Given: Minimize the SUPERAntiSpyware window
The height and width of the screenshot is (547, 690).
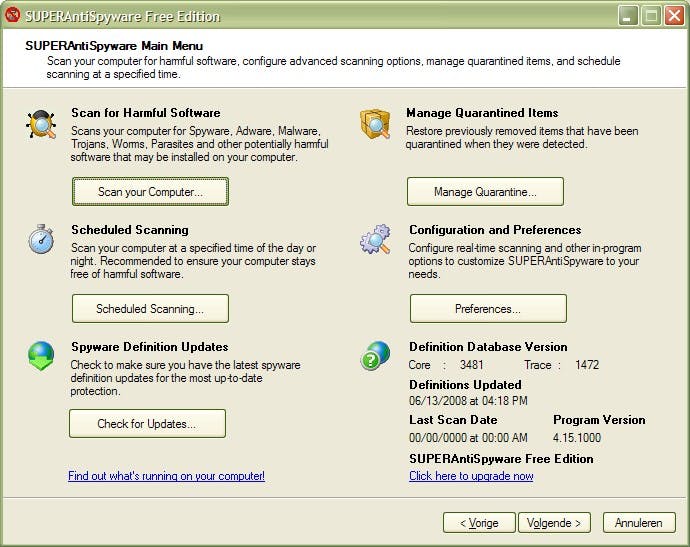Looking at the screenshot, I should pyautogui.click(x=628, y=16).
